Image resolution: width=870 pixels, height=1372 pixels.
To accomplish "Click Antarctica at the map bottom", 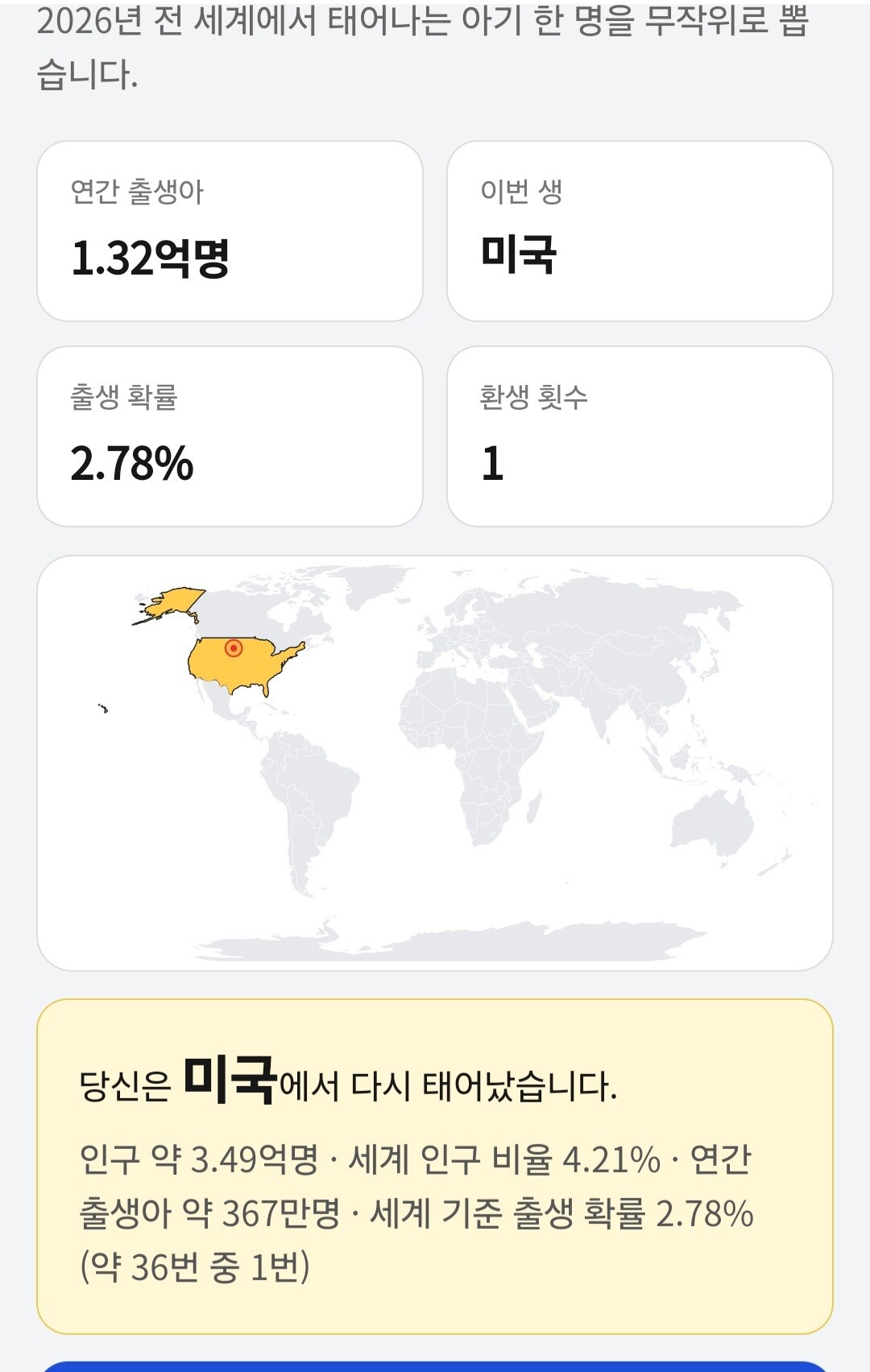I will click(451, 940).
